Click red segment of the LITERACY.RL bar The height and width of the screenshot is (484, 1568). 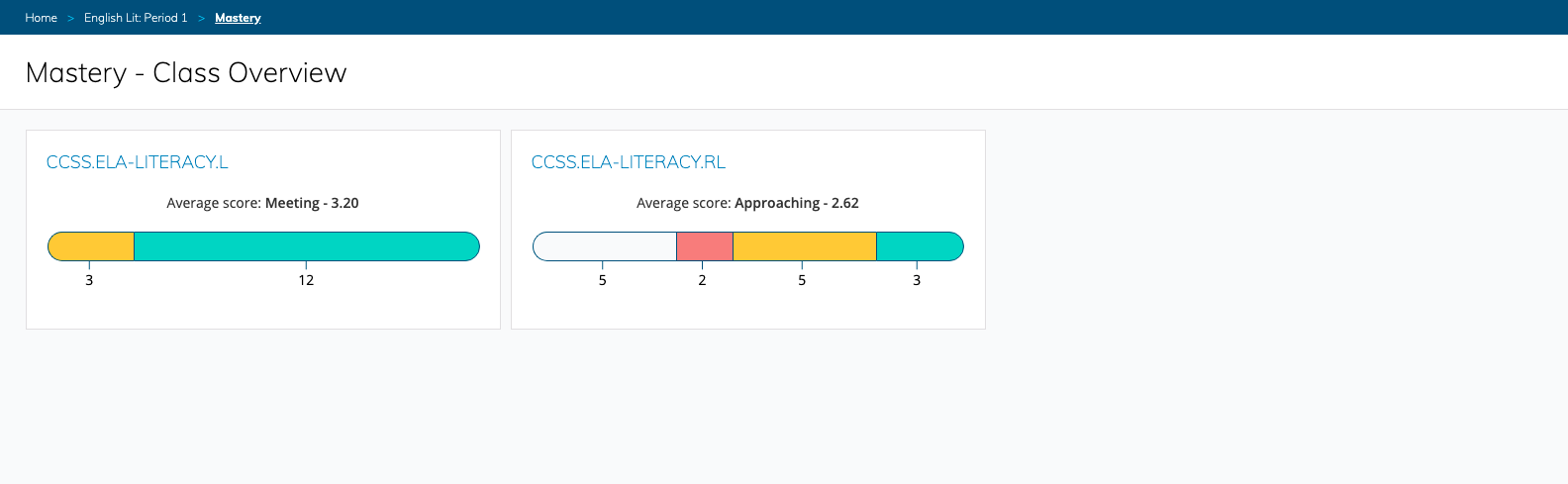click(704, 246)
